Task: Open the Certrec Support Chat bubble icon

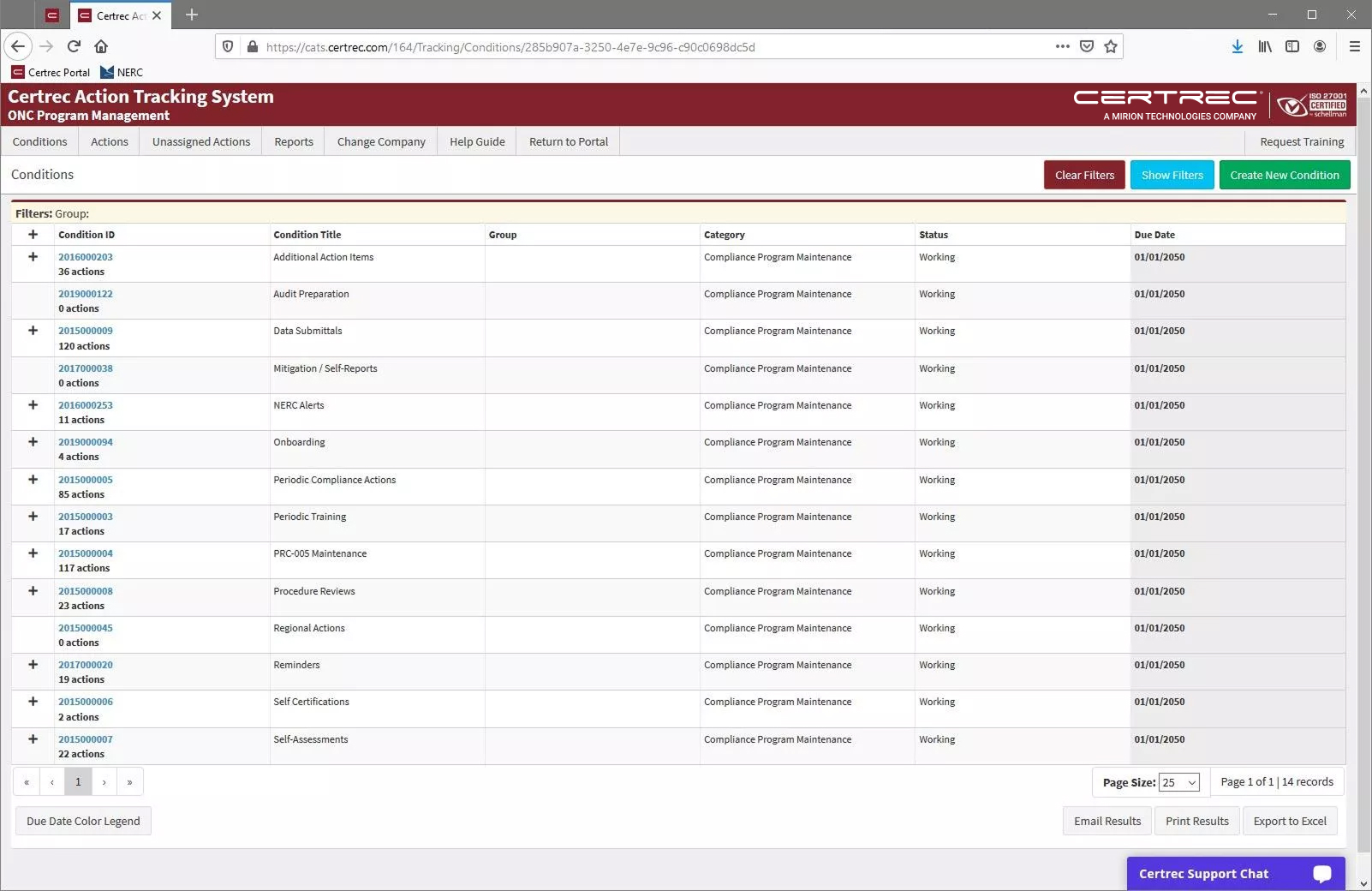Action: coord(1321,873)
